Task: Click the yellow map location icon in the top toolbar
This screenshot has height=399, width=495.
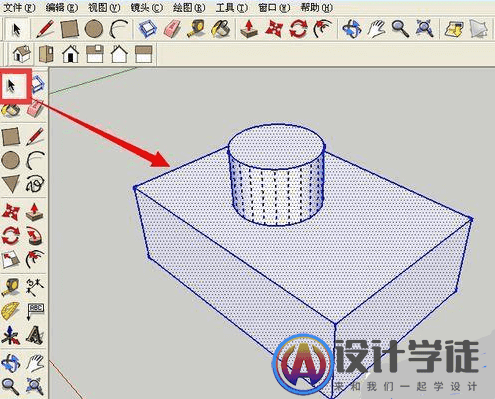Action: click(x=454, y=29)
